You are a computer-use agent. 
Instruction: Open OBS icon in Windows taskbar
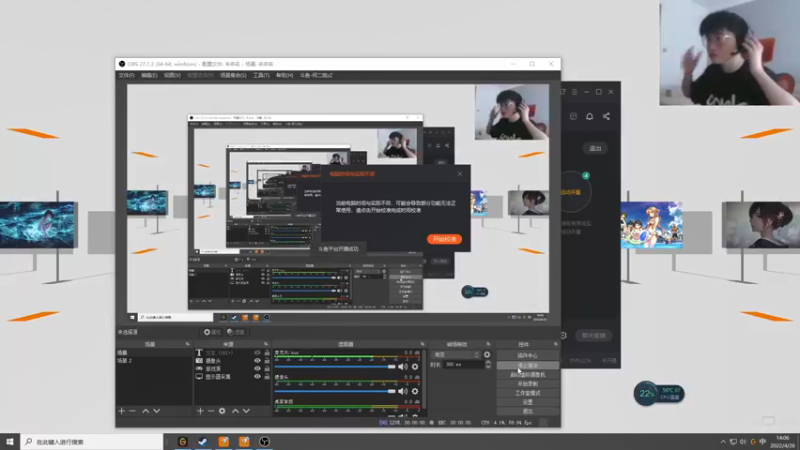click(264, 442)
